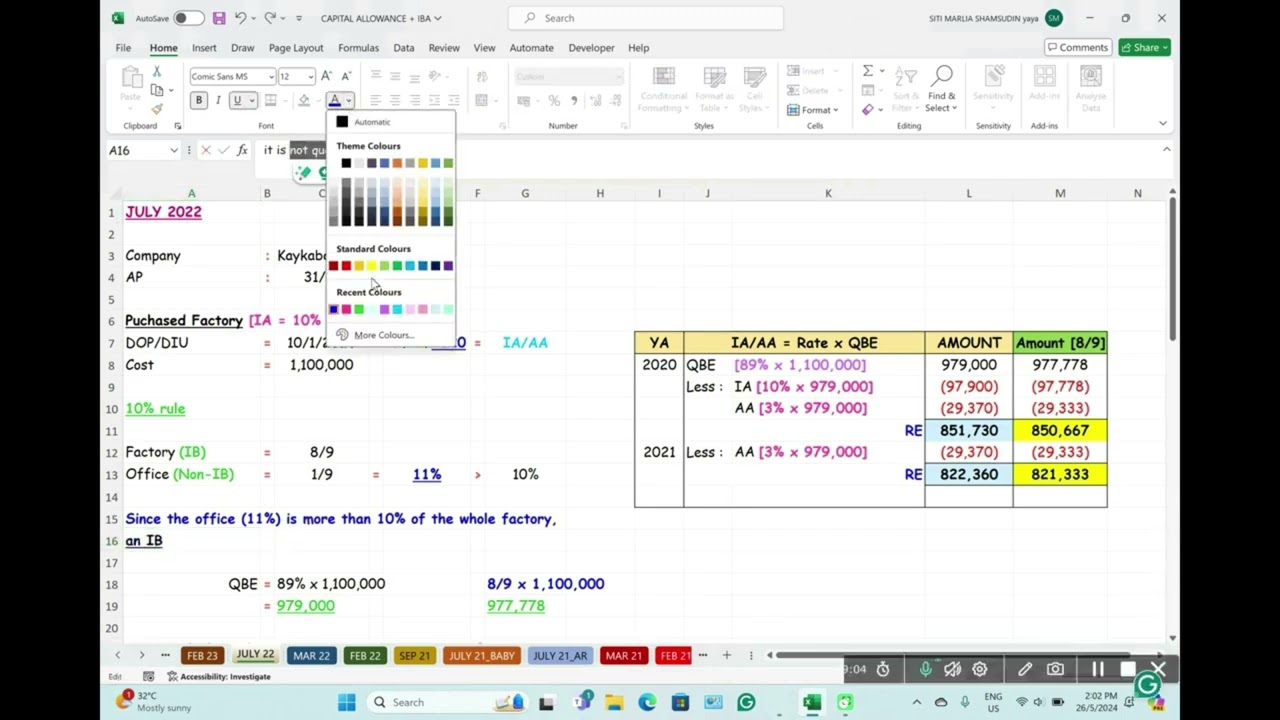
Task: Pause the screen recording
Action: coord(1098,669)
